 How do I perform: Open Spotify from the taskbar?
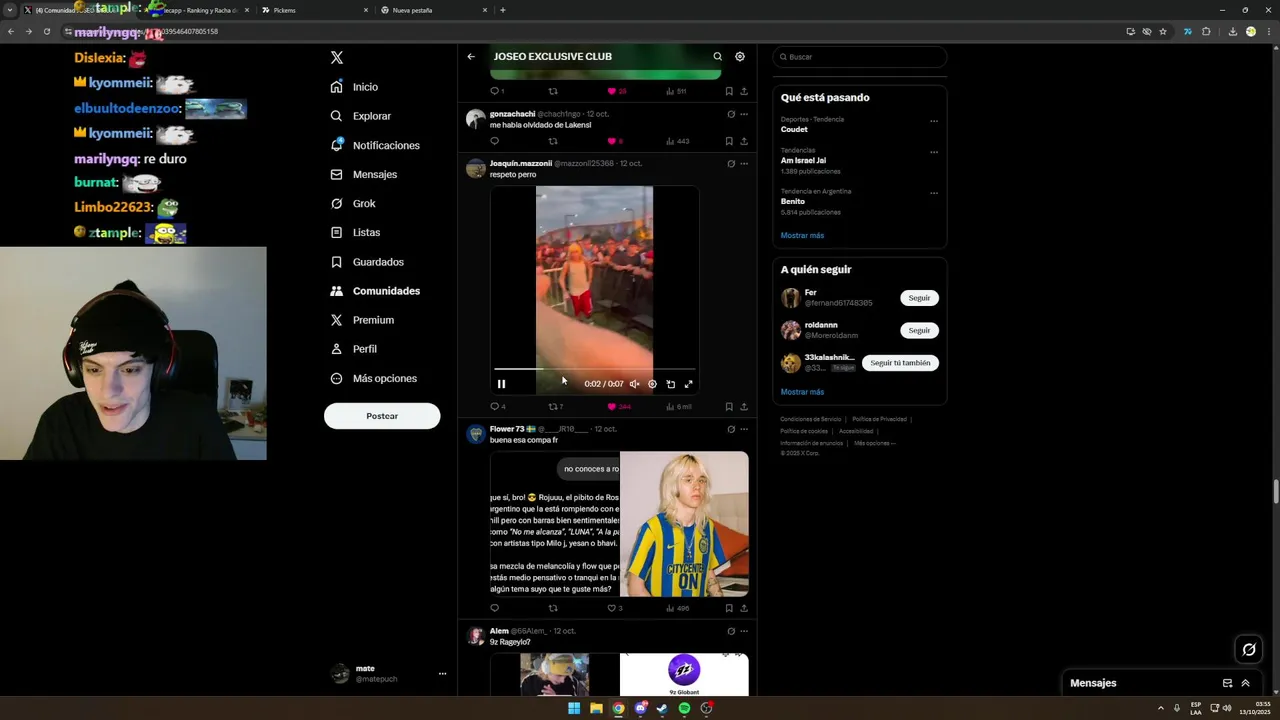click(684, 708)
